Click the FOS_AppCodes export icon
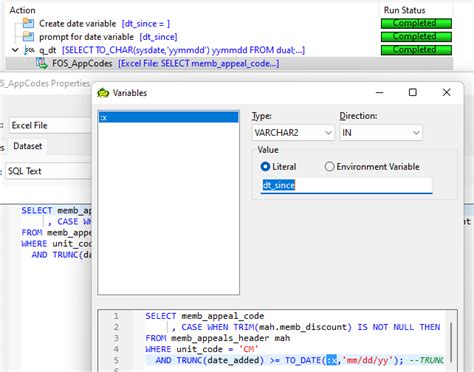The height and width of the screenshot is (372, 474). point(42,63)
